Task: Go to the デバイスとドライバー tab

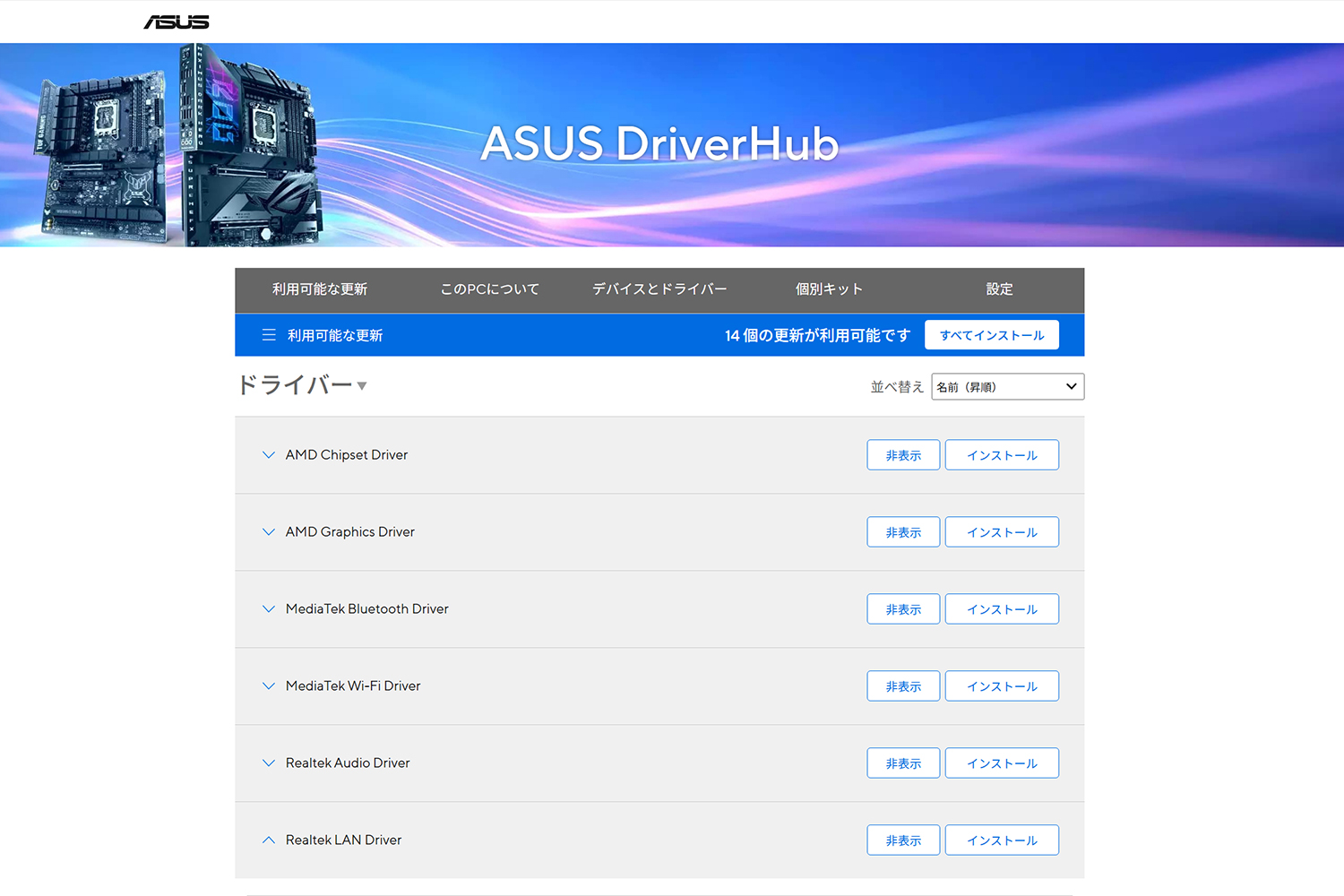Action: pos(659,289)
